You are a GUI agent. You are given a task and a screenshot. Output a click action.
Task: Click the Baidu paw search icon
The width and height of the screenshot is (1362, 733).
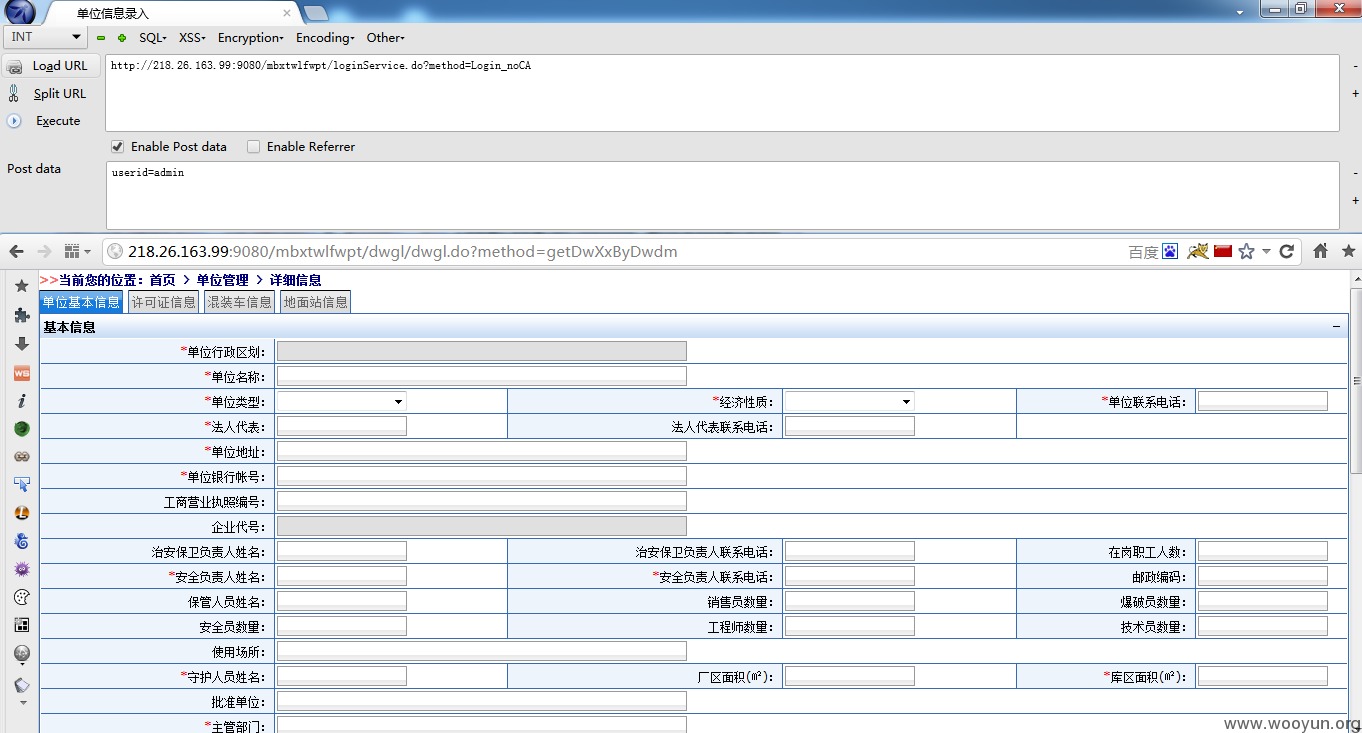click(x=1169, y=252)
